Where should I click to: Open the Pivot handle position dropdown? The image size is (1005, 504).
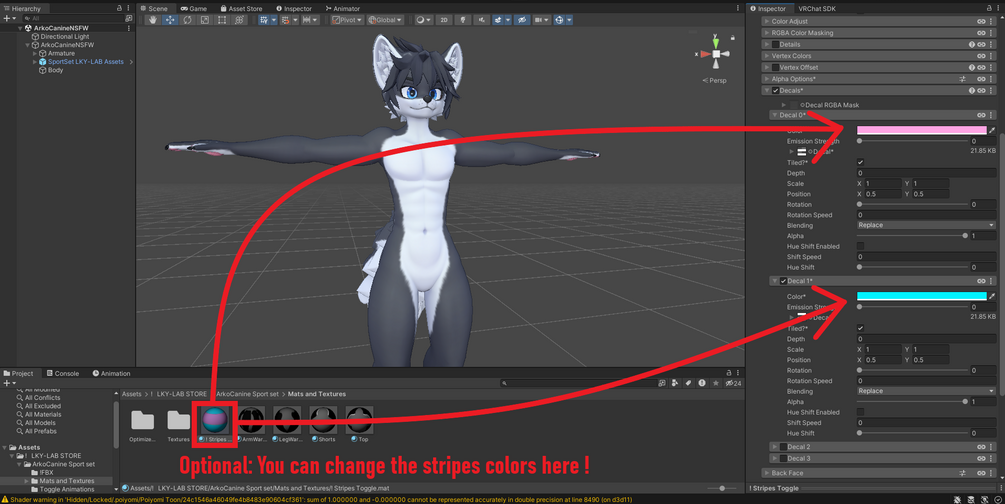(347, 20)
